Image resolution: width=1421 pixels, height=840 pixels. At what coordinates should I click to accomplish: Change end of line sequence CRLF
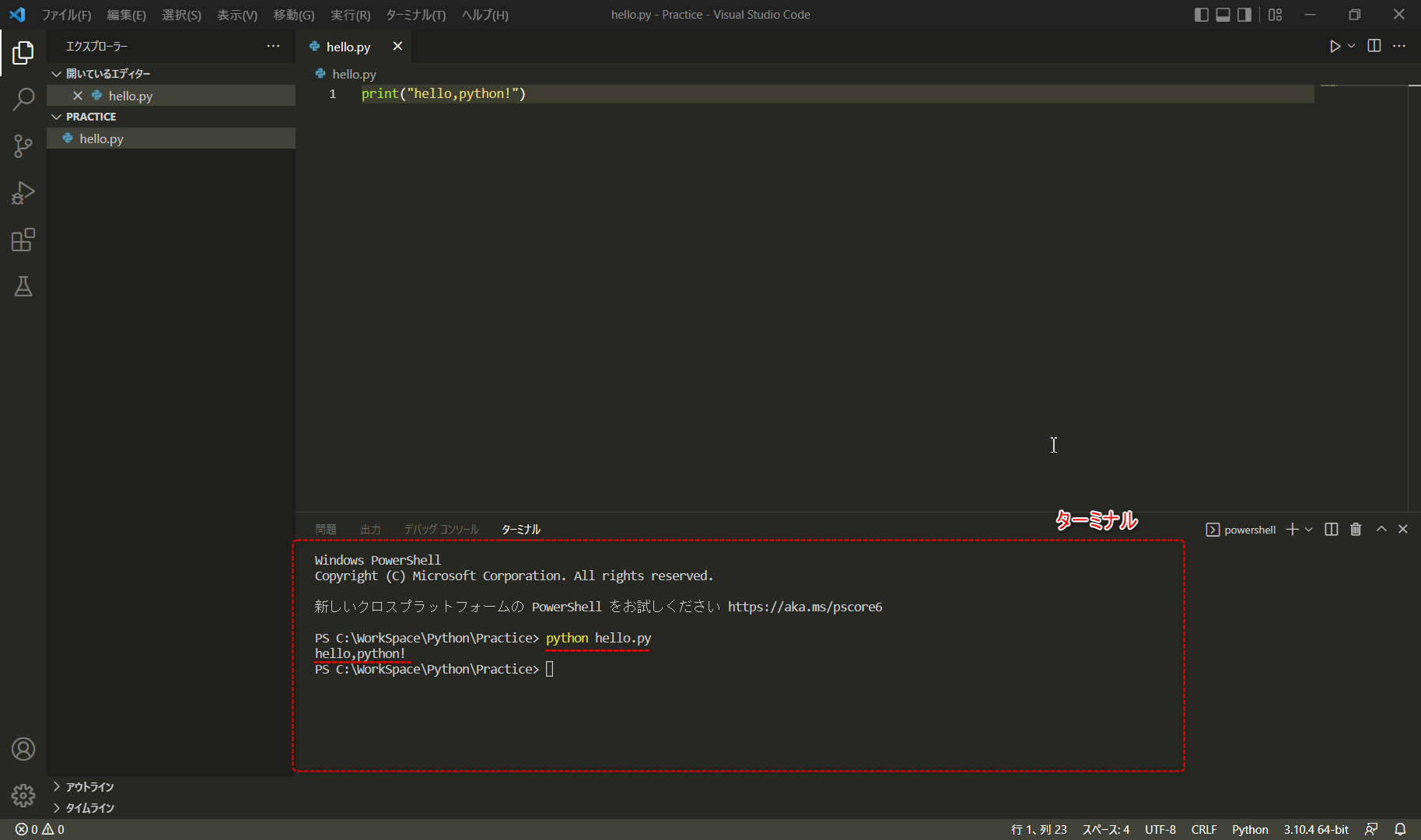1204,830
